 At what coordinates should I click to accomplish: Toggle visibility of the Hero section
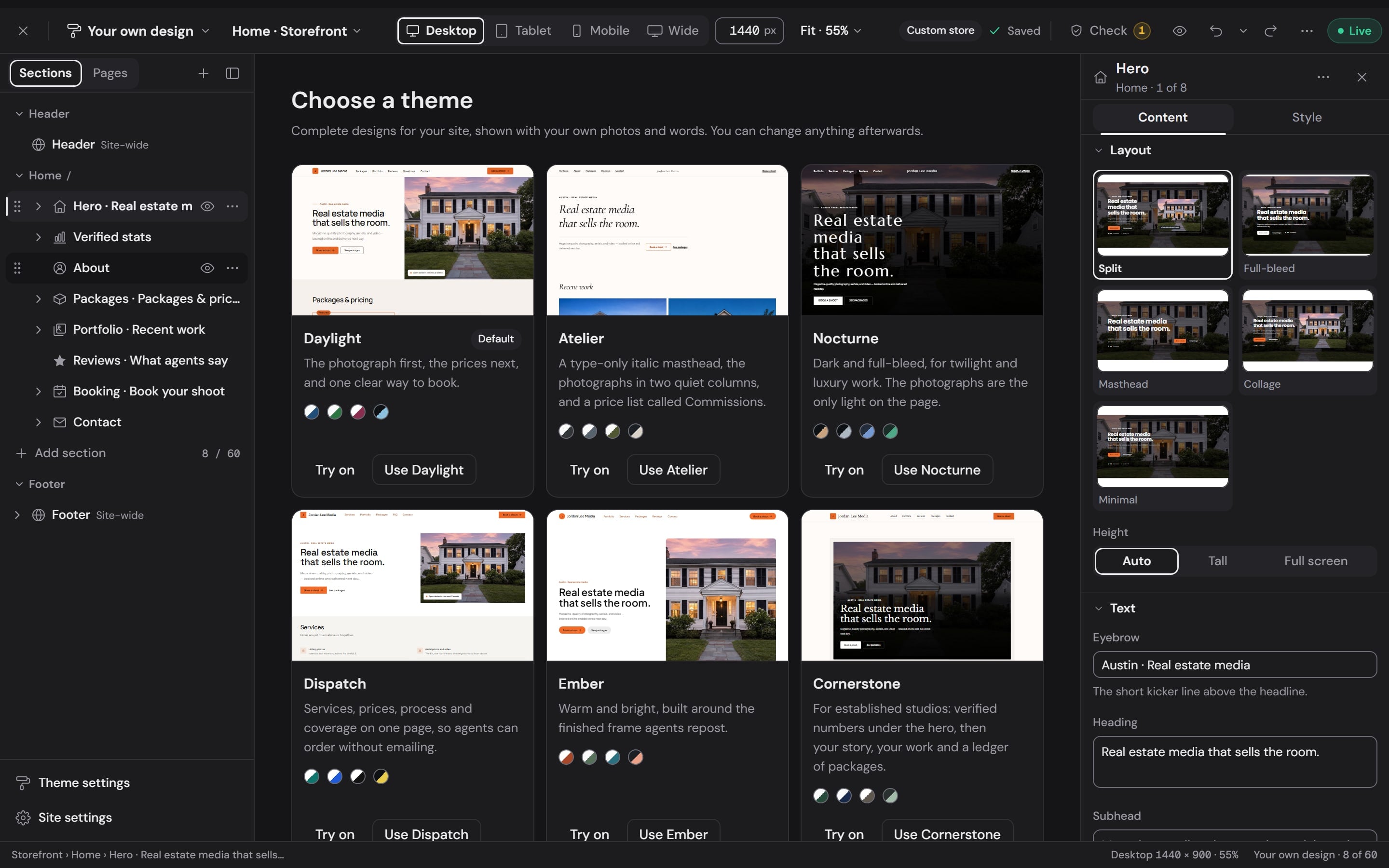[207, 206]
